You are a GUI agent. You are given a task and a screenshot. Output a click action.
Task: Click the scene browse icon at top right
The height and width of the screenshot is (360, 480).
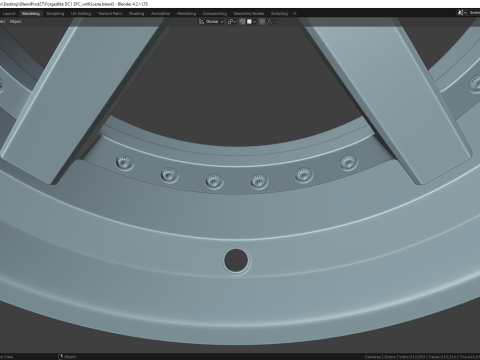coord(462,13)
